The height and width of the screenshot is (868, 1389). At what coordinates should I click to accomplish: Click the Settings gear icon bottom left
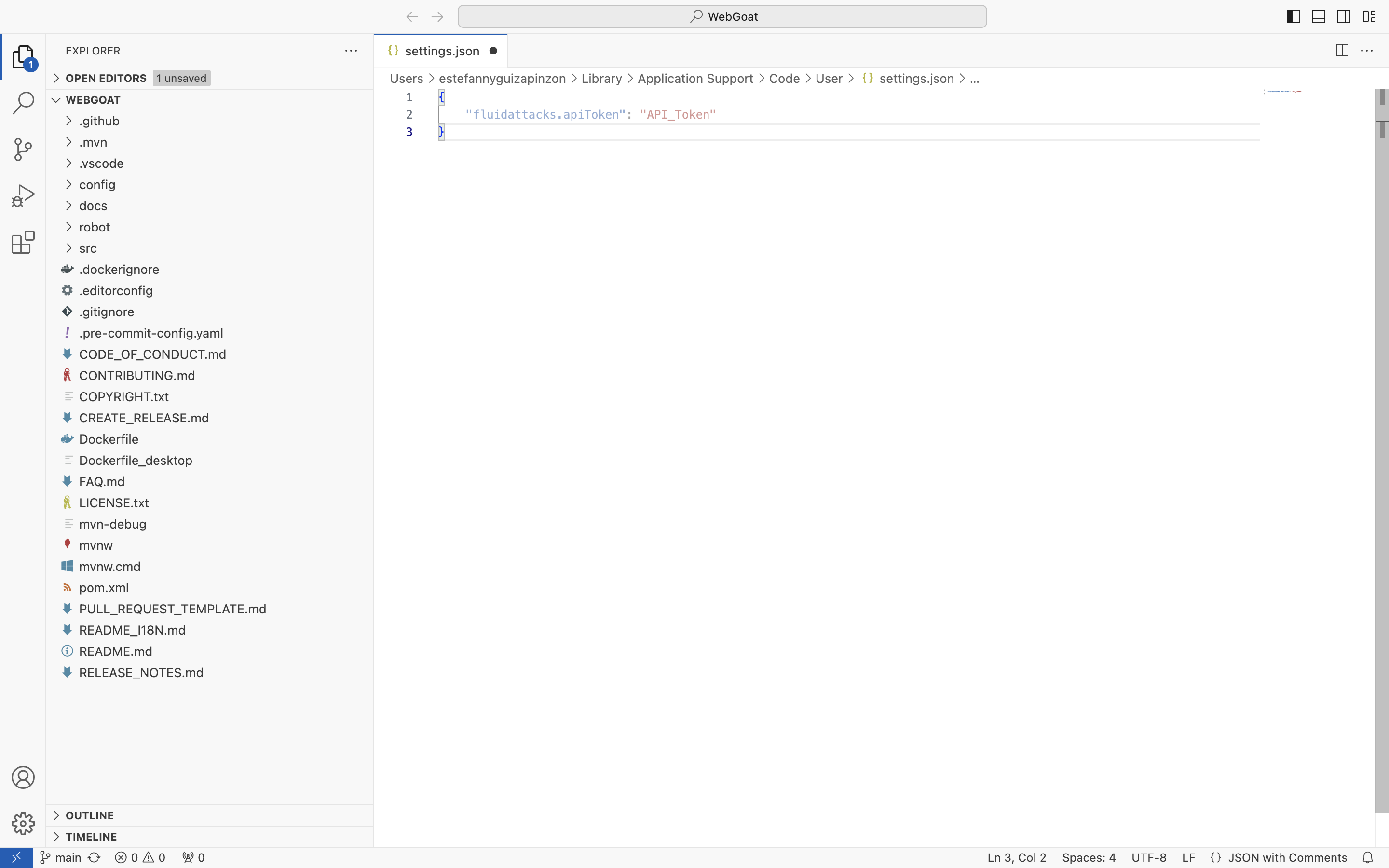pos(22,824)
